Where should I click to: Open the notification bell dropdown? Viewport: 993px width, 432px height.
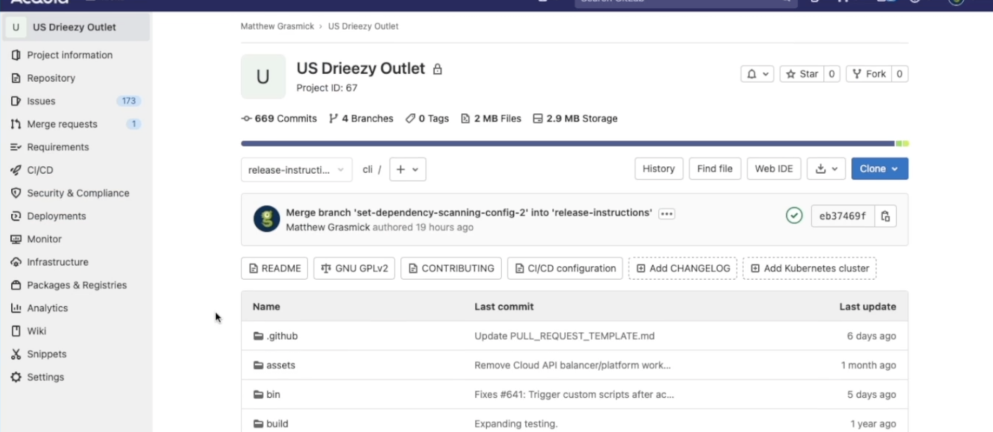click(757, 74)
